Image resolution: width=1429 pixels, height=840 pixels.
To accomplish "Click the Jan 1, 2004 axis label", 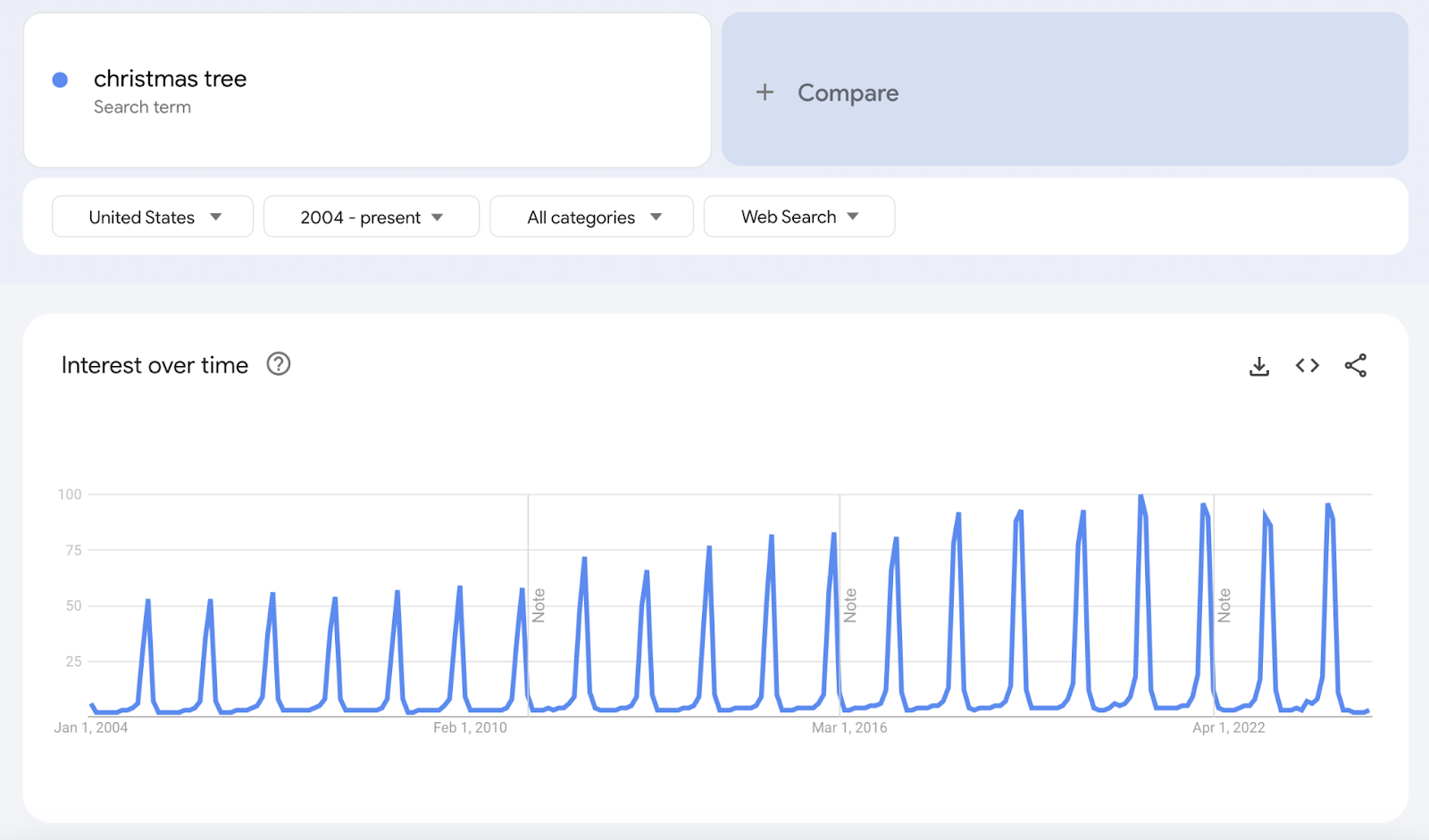I will (90, 728).
